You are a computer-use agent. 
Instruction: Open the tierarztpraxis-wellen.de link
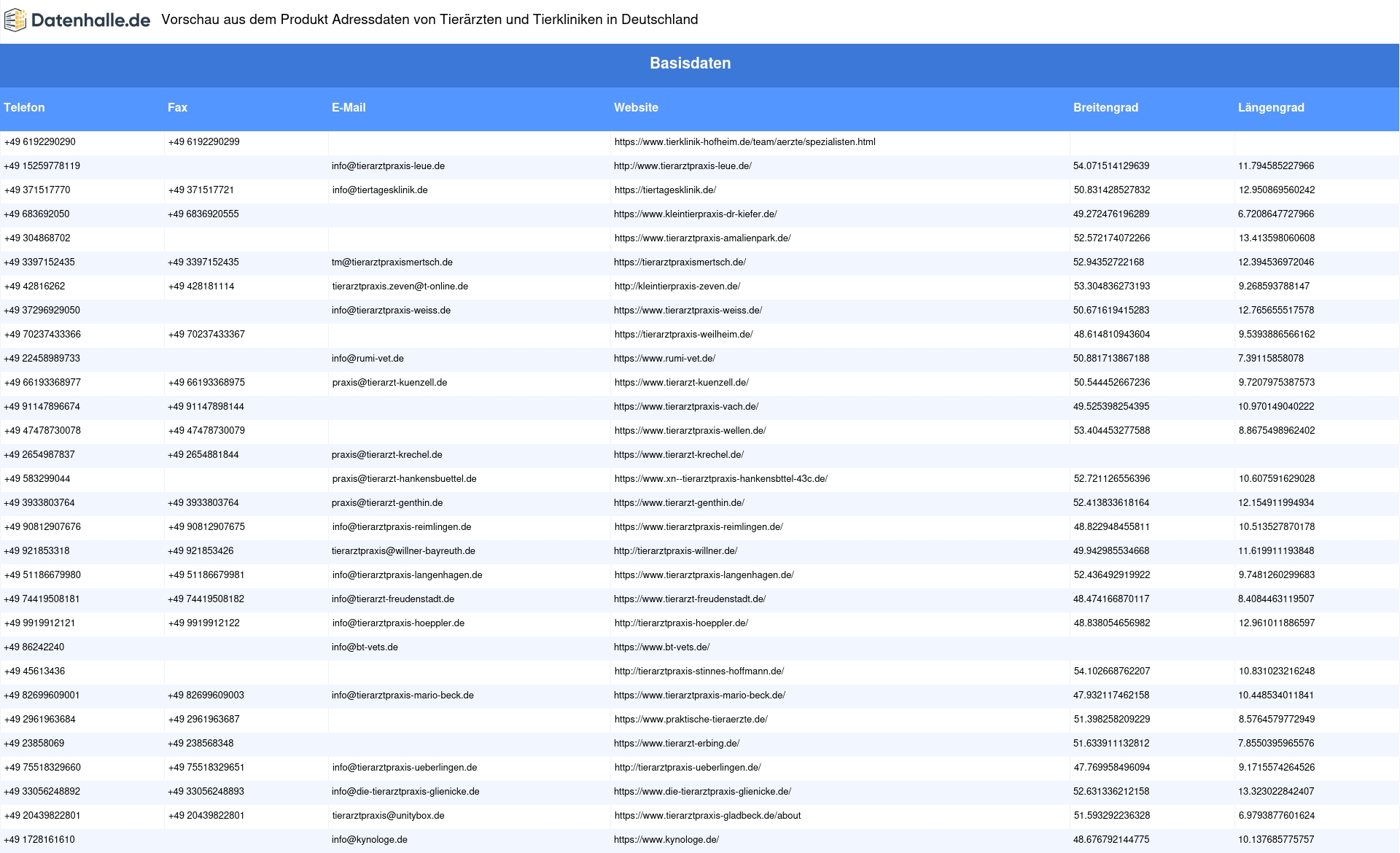point(690,431)
